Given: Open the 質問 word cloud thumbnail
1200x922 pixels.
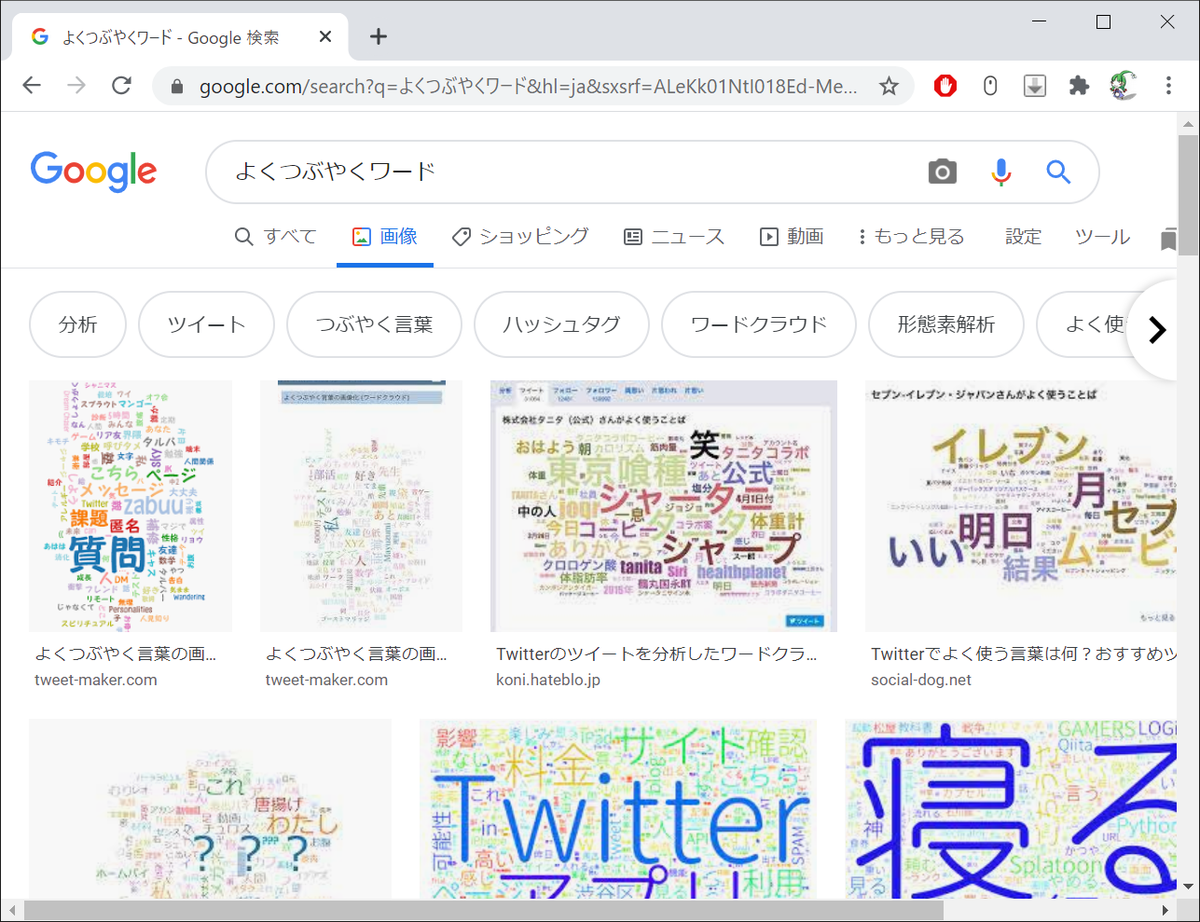Looking at the screenshot, I should tap(130, 506).
